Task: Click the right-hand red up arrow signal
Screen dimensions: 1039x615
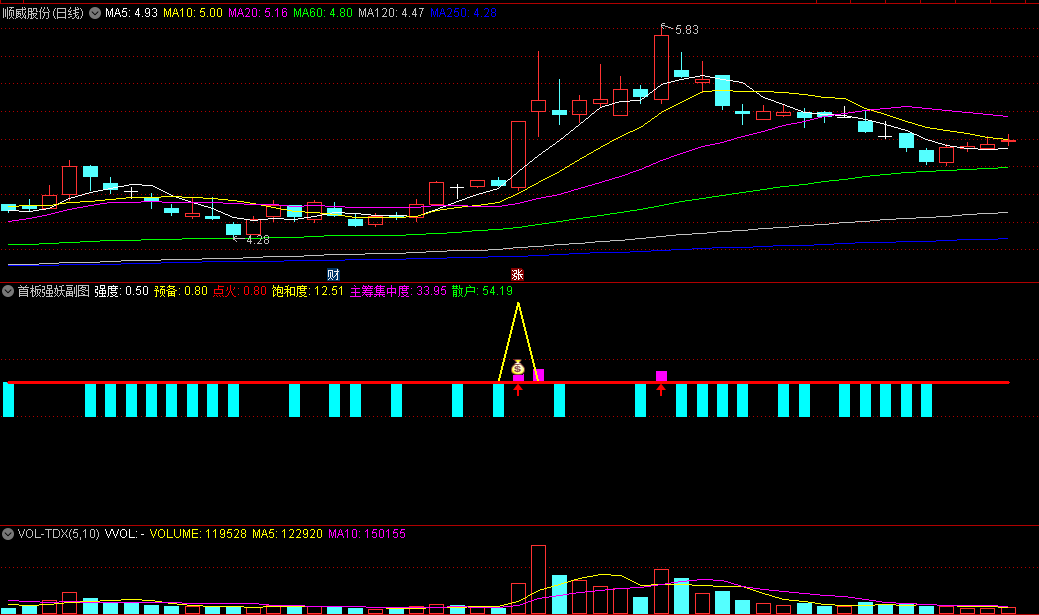Action: pyautogui.click(x=661, y=390)
